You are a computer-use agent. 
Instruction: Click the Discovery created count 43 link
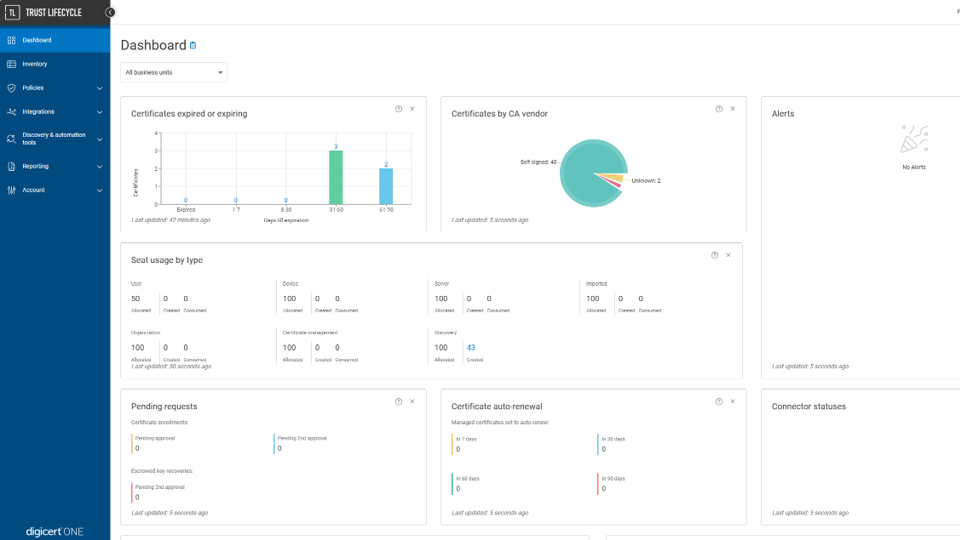click(x=471, y=348)
